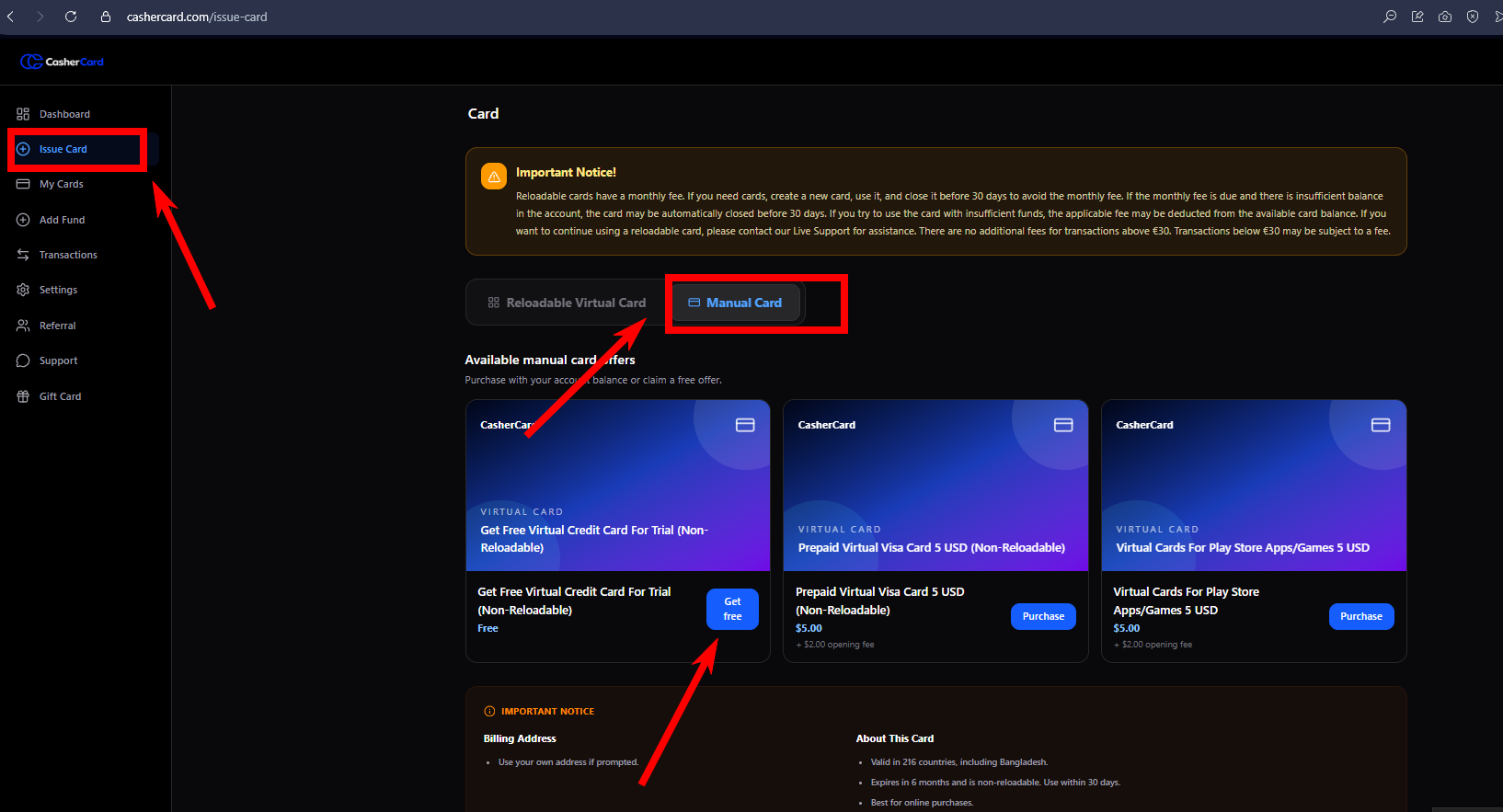Click the '$5.00' price under Play Store card

(x=1127, y=628)
